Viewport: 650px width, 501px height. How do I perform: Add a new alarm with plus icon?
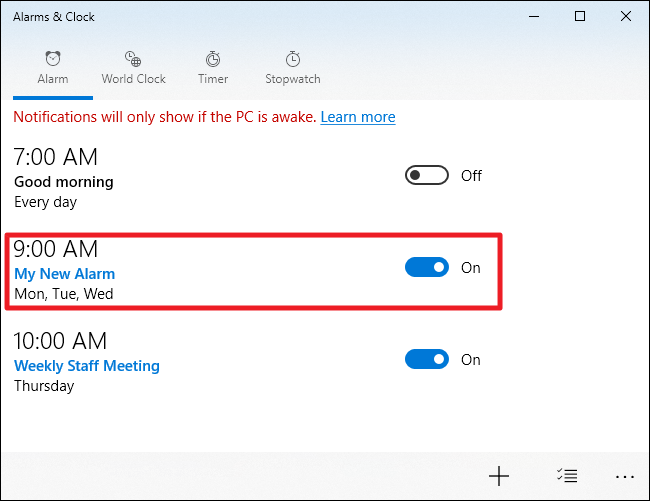498,476
